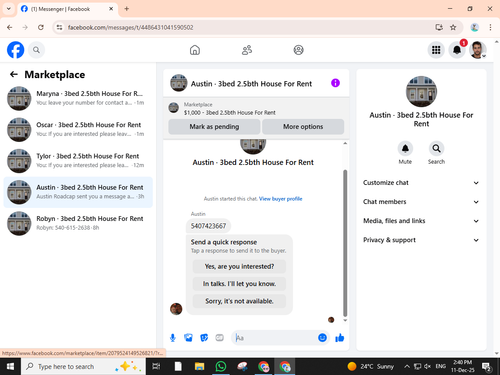Open the Notifications bell icon
This screenshot has width=500, height=375.
[x=457, y=50]
